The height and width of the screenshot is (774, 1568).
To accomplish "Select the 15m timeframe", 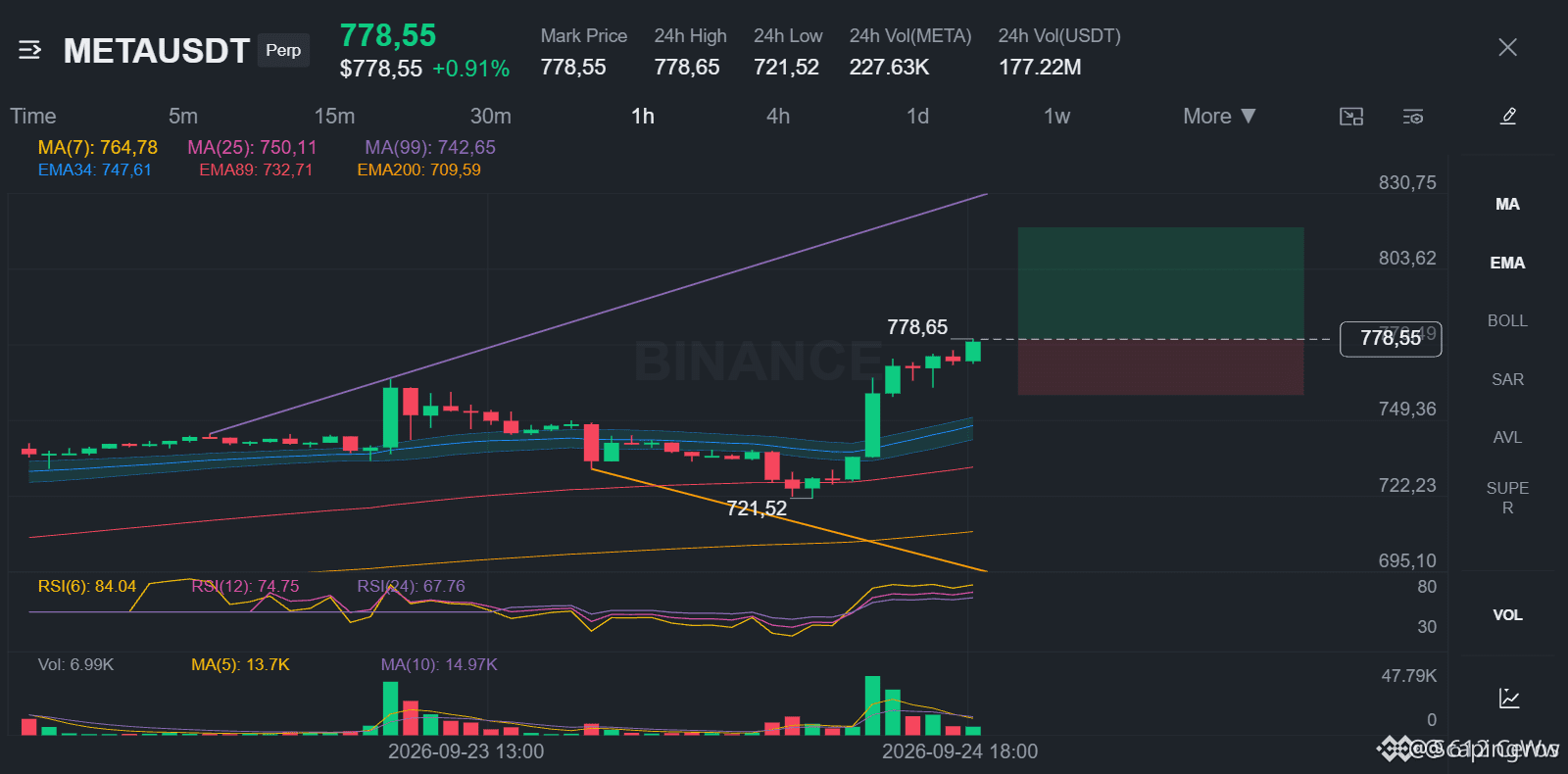I will point(334,116).
